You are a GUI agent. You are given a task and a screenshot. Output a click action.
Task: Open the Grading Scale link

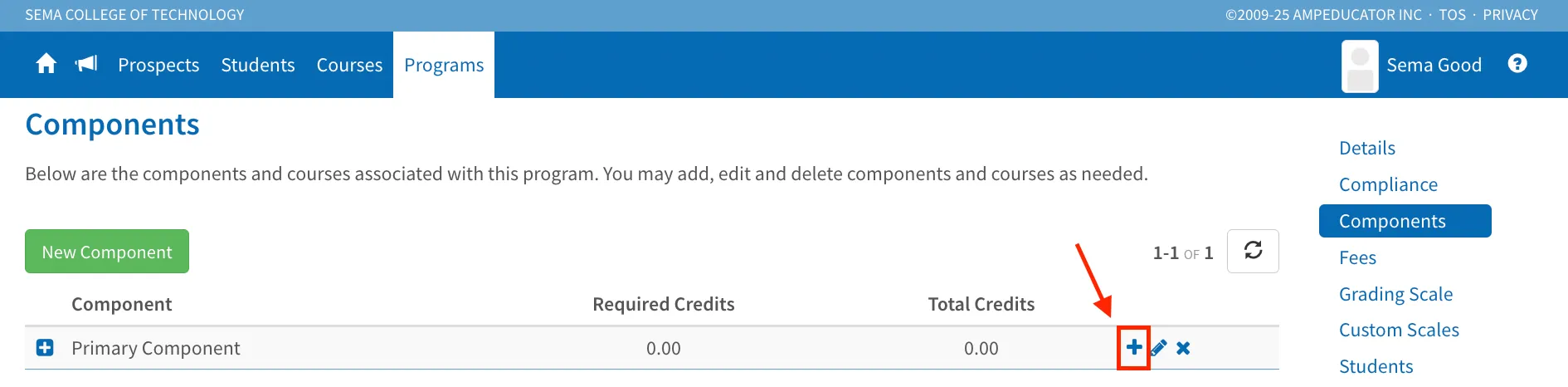1395,294
